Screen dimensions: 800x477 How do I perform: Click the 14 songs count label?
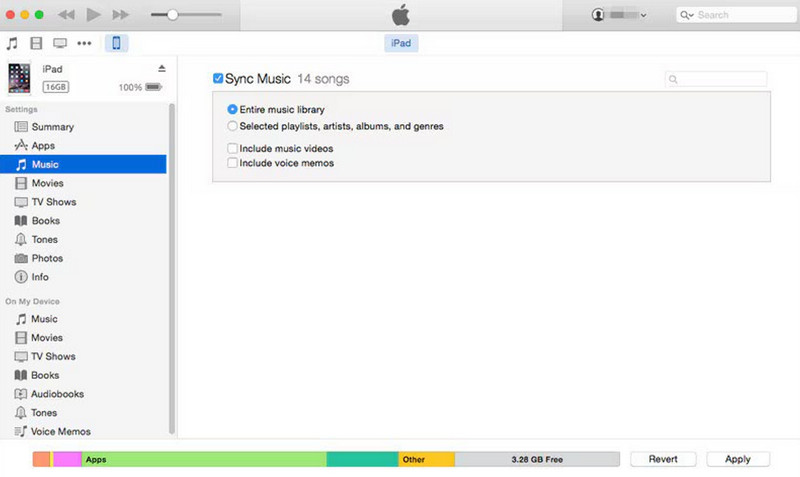point(323,79)
